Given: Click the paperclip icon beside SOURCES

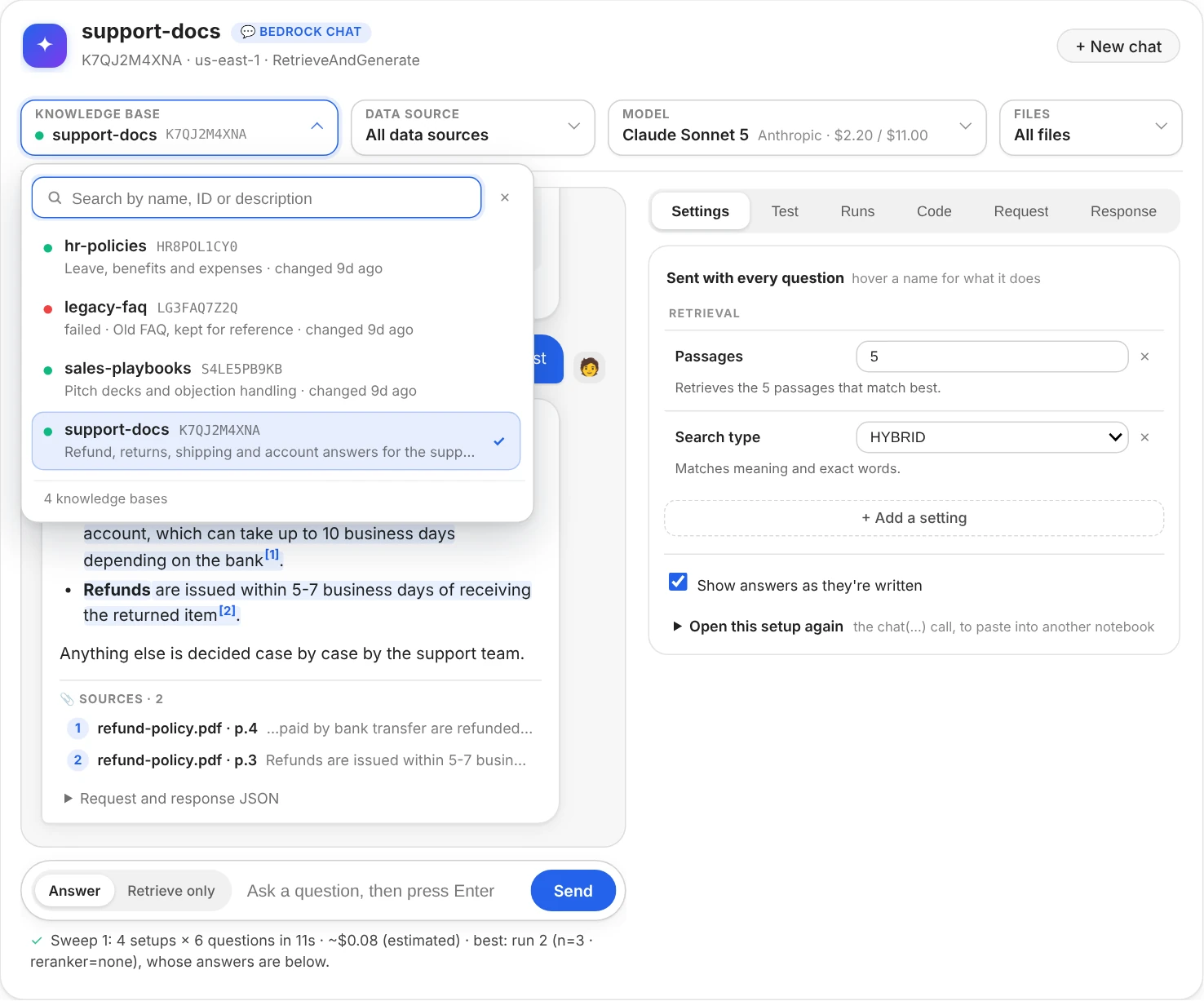Looking at the screenshot, I should 67,699.
